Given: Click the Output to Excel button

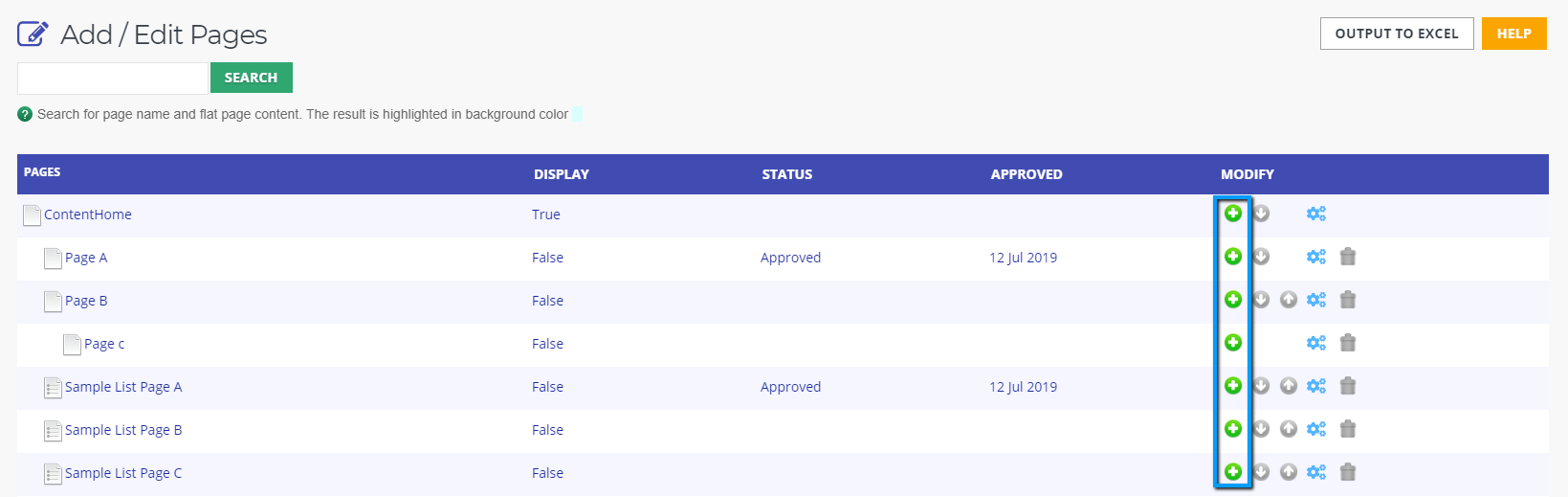Looking at the screenshot, I should click(x=1396, y=34).
